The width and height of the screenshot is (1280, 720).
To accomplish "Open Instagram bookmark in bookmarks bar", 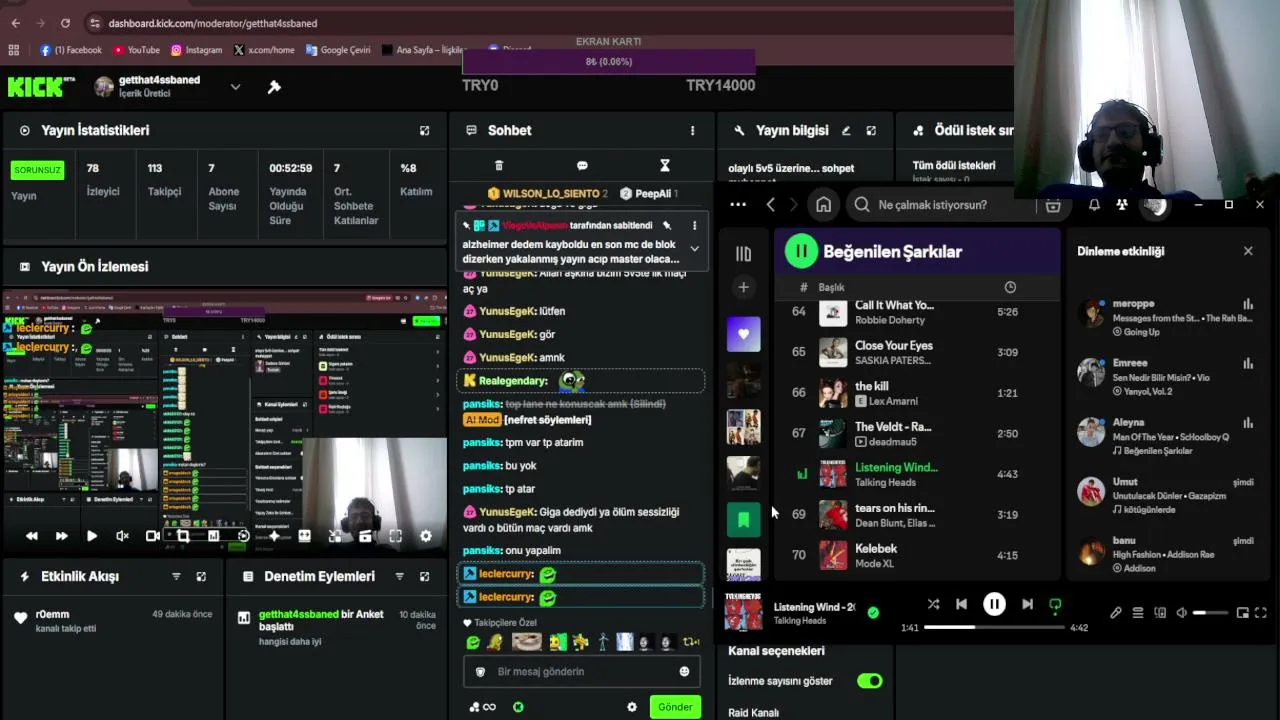I will (x=196, y=50).
